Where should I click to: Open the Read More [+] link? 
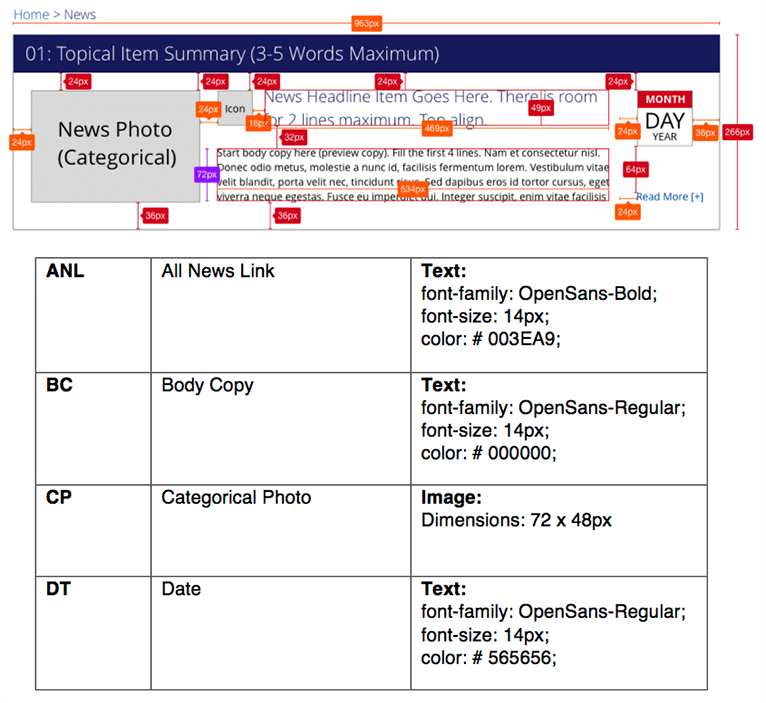click(669, 197)
